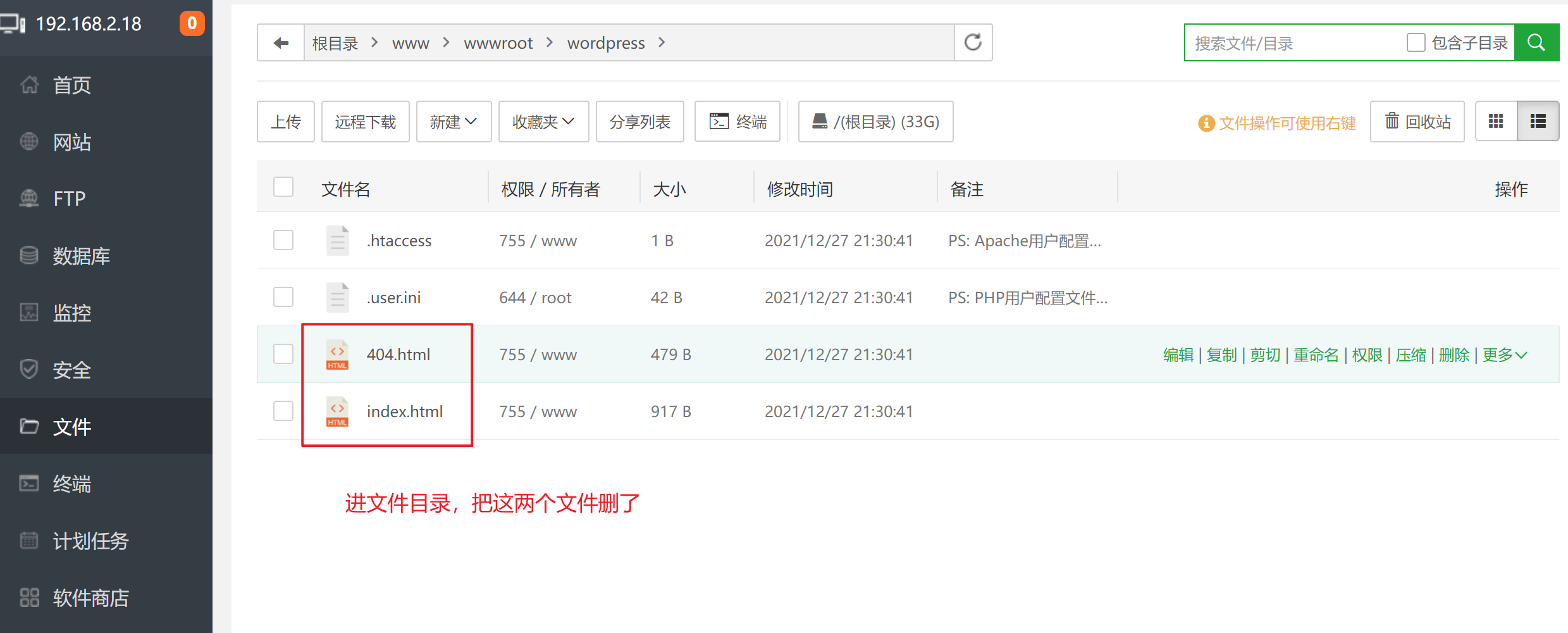Click the .htaccess file icon
This screenshot has height=633, width=1568.
[337, 241]
